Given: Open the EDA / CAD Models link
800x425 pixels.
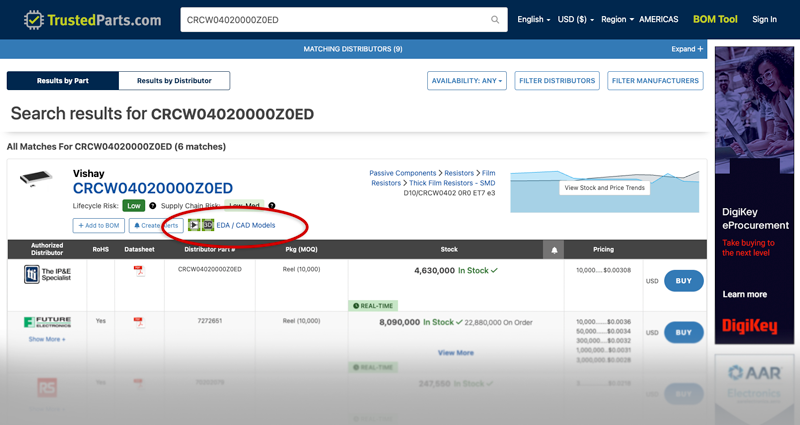Looking at the screenshot, I should [245, 225].
